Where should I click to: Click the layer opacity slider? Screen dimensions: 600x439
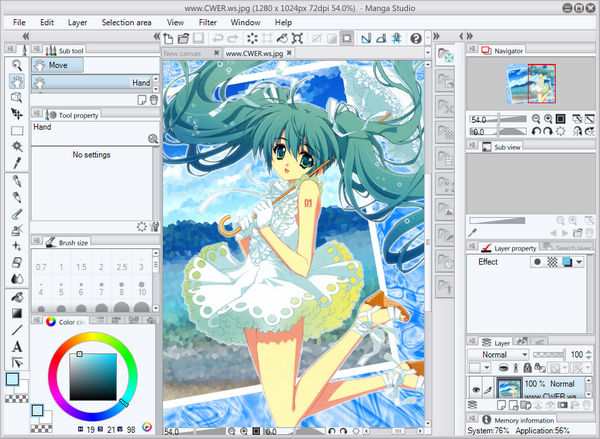549,355
